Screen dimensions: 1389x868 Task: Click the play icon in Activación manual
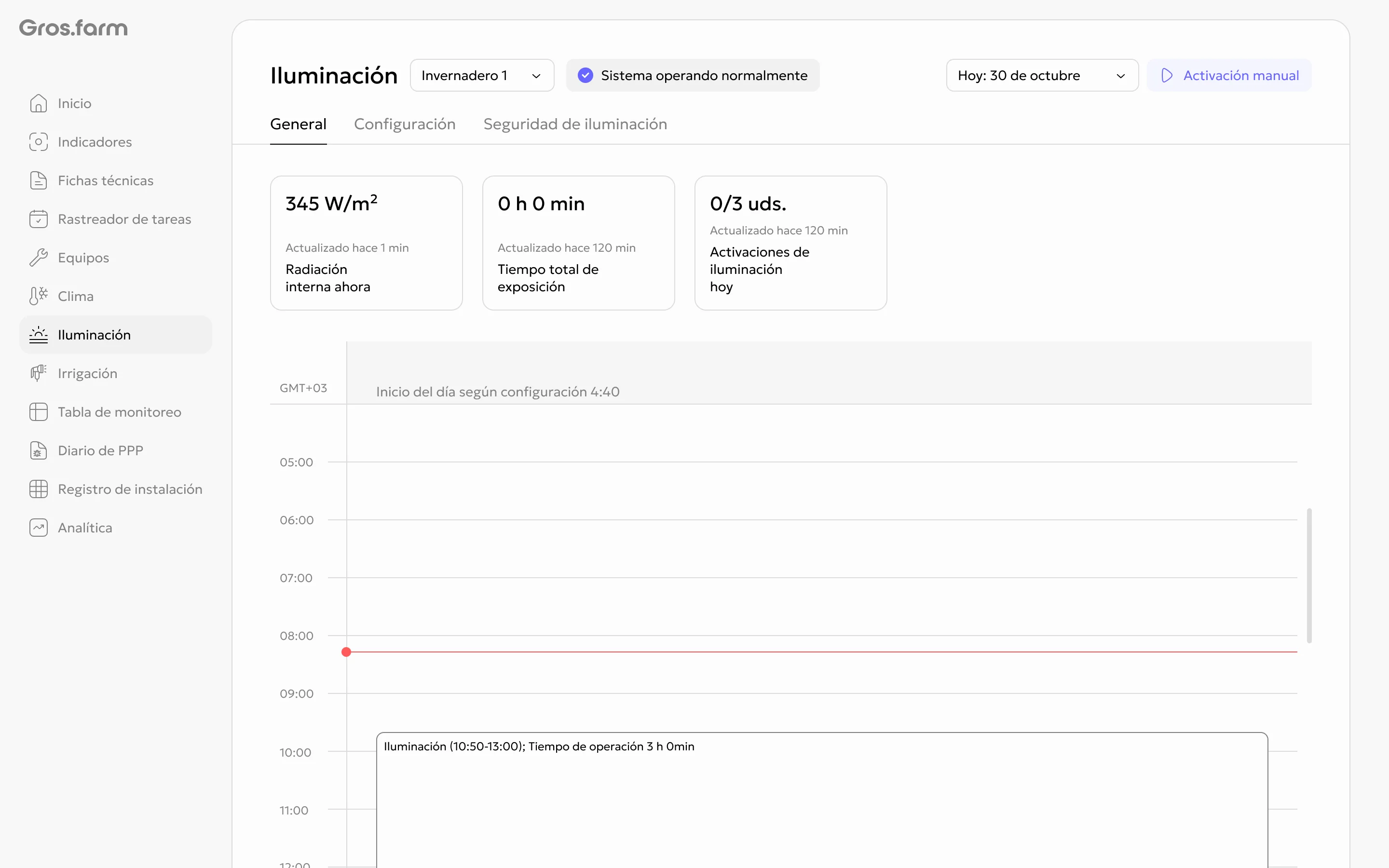[x=1167, y=75]
